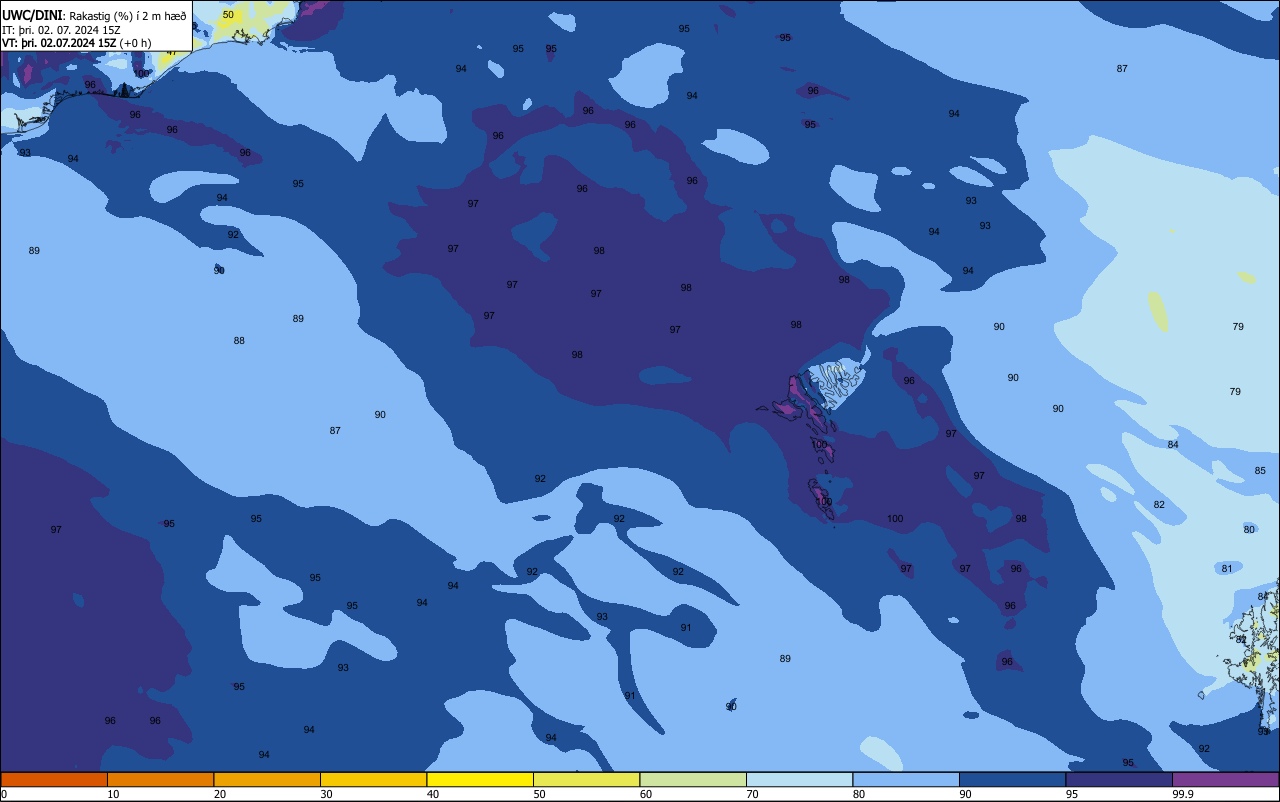Click the '30' tick label on legend scale

point(327,794)
